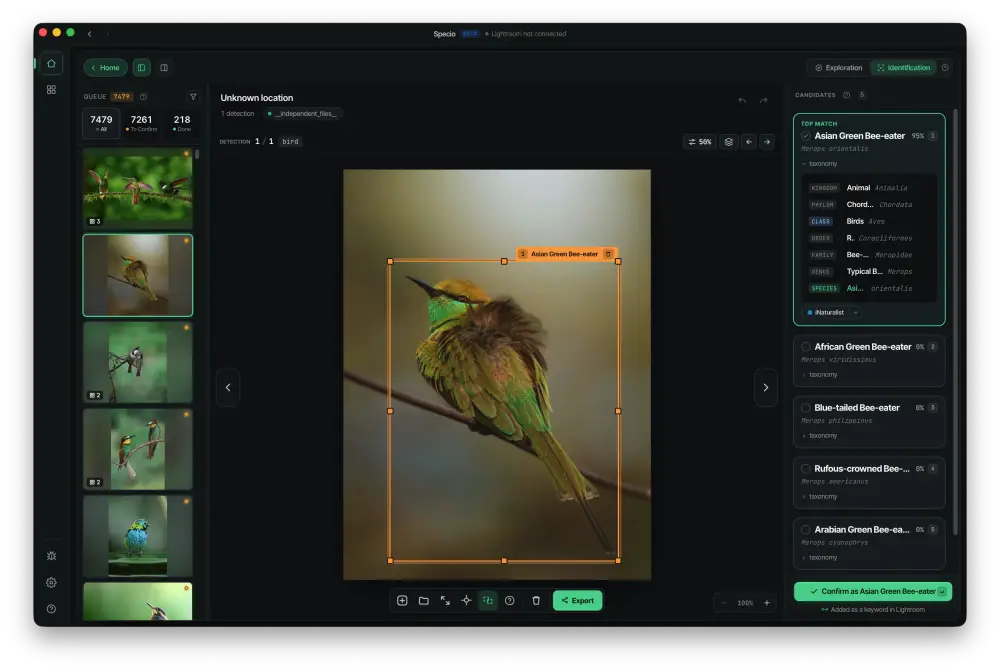The image size is (1000, 671).
Task: Expand image to fit with arrows icon
Action: coord(445,601)
